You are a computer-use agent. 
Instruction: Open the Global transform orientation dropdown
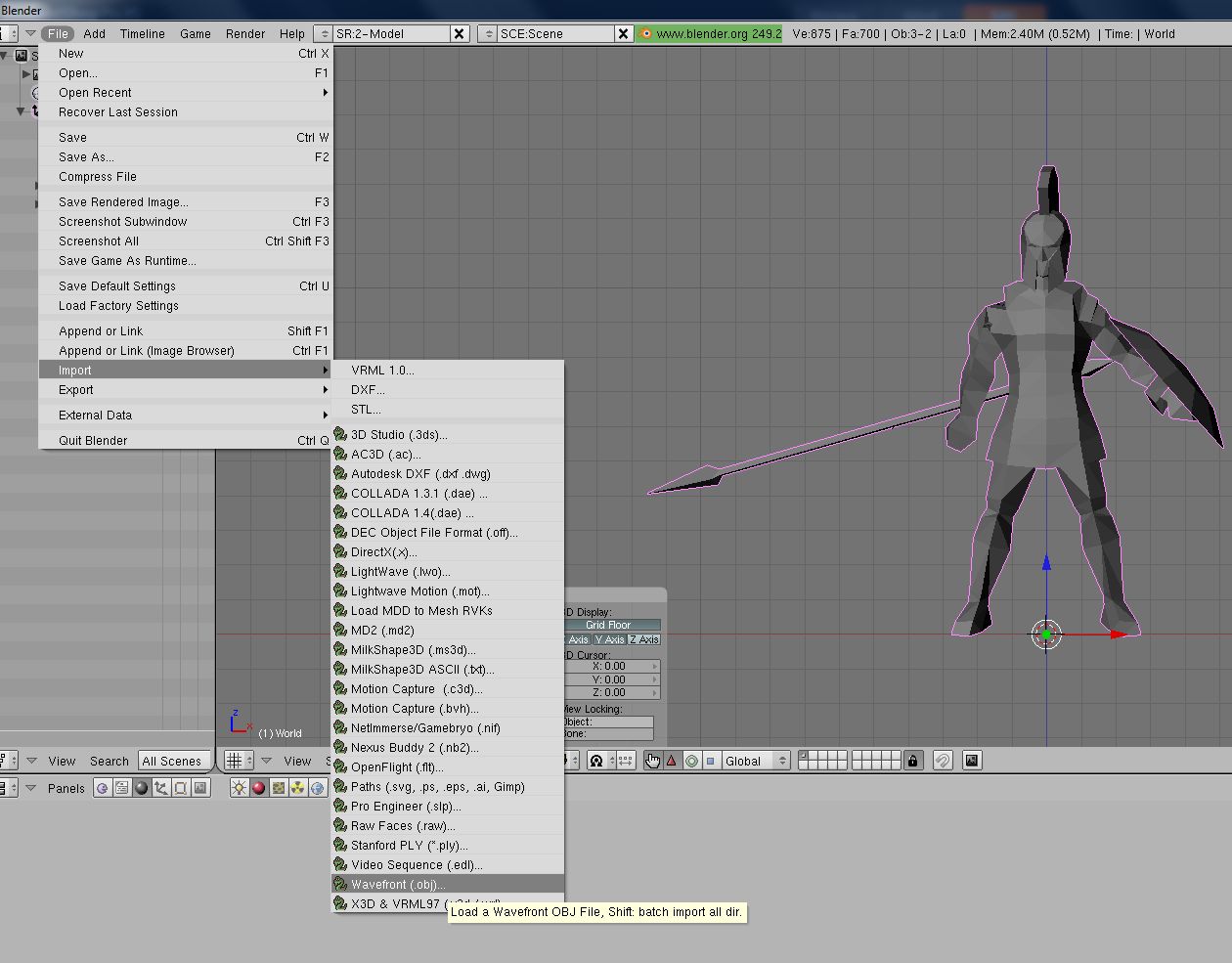click(x=756, y=761)
